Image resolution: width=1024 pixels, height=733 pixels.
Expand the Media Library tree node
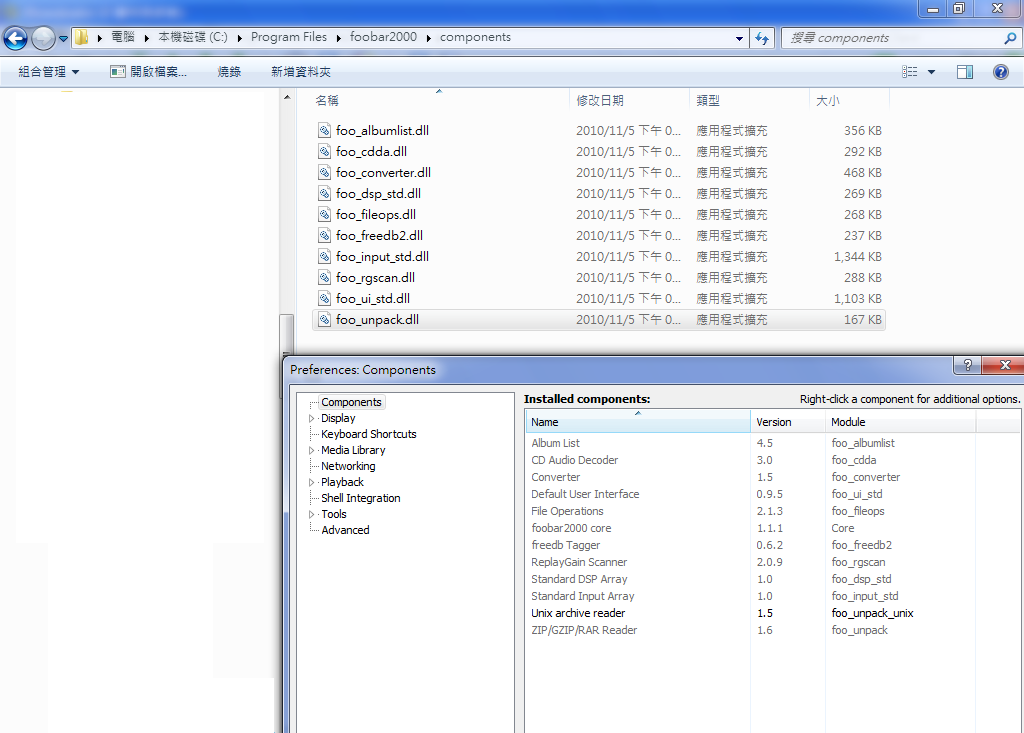(x=312, y=451)
